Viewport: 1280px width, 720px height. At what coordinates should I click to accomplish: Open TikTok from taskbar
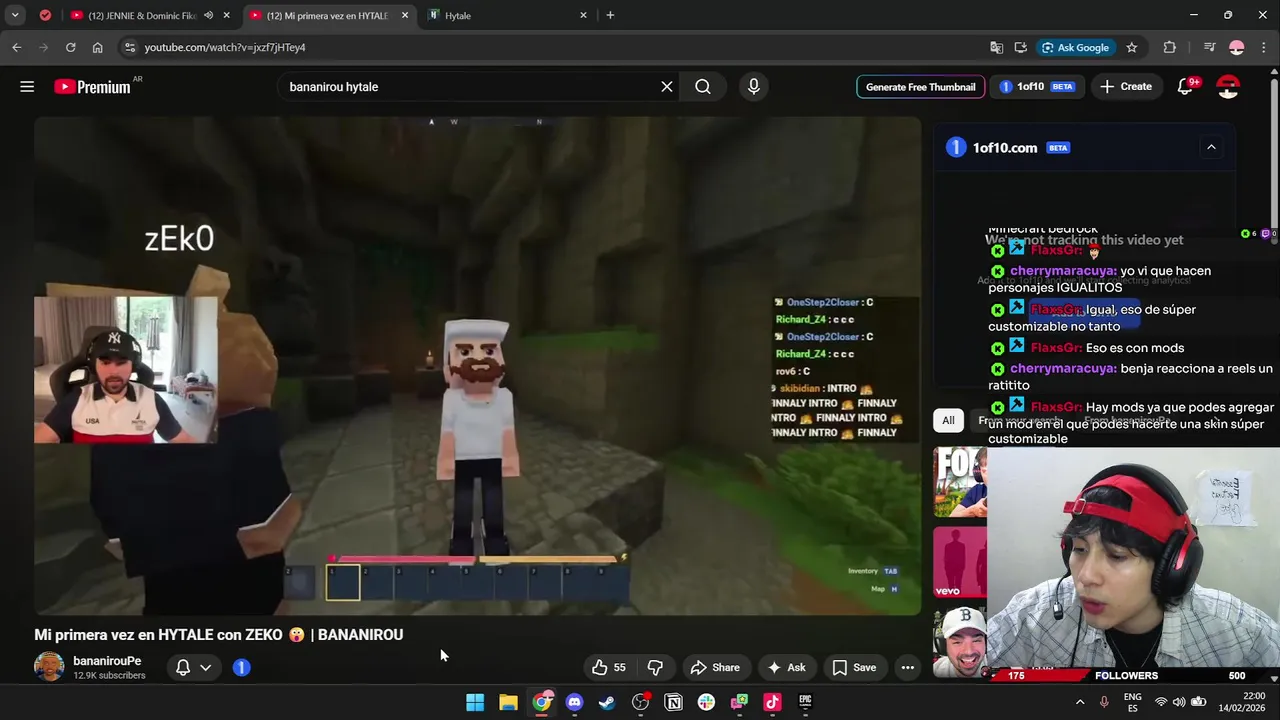[772, 702]
